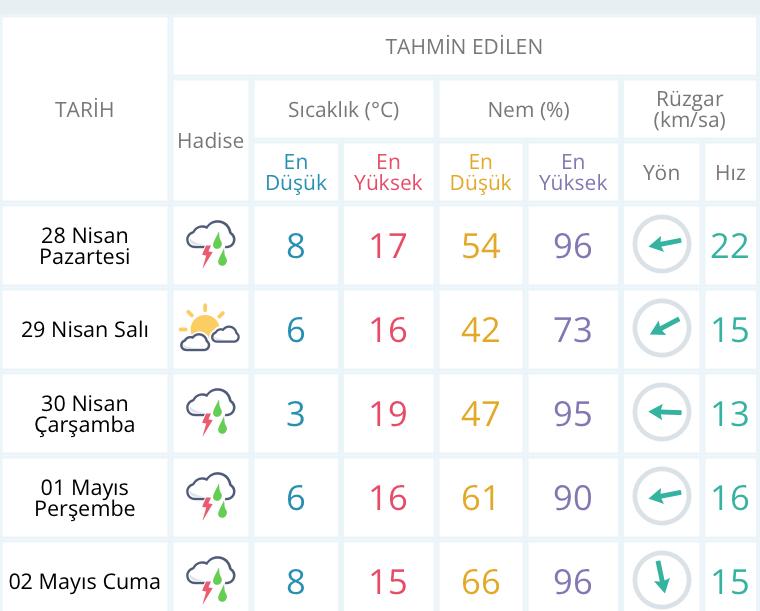This screenshot has width=760, height=611.
Task: Select the 02 Mayıs Cuma date cell
Action: [85, 581]
